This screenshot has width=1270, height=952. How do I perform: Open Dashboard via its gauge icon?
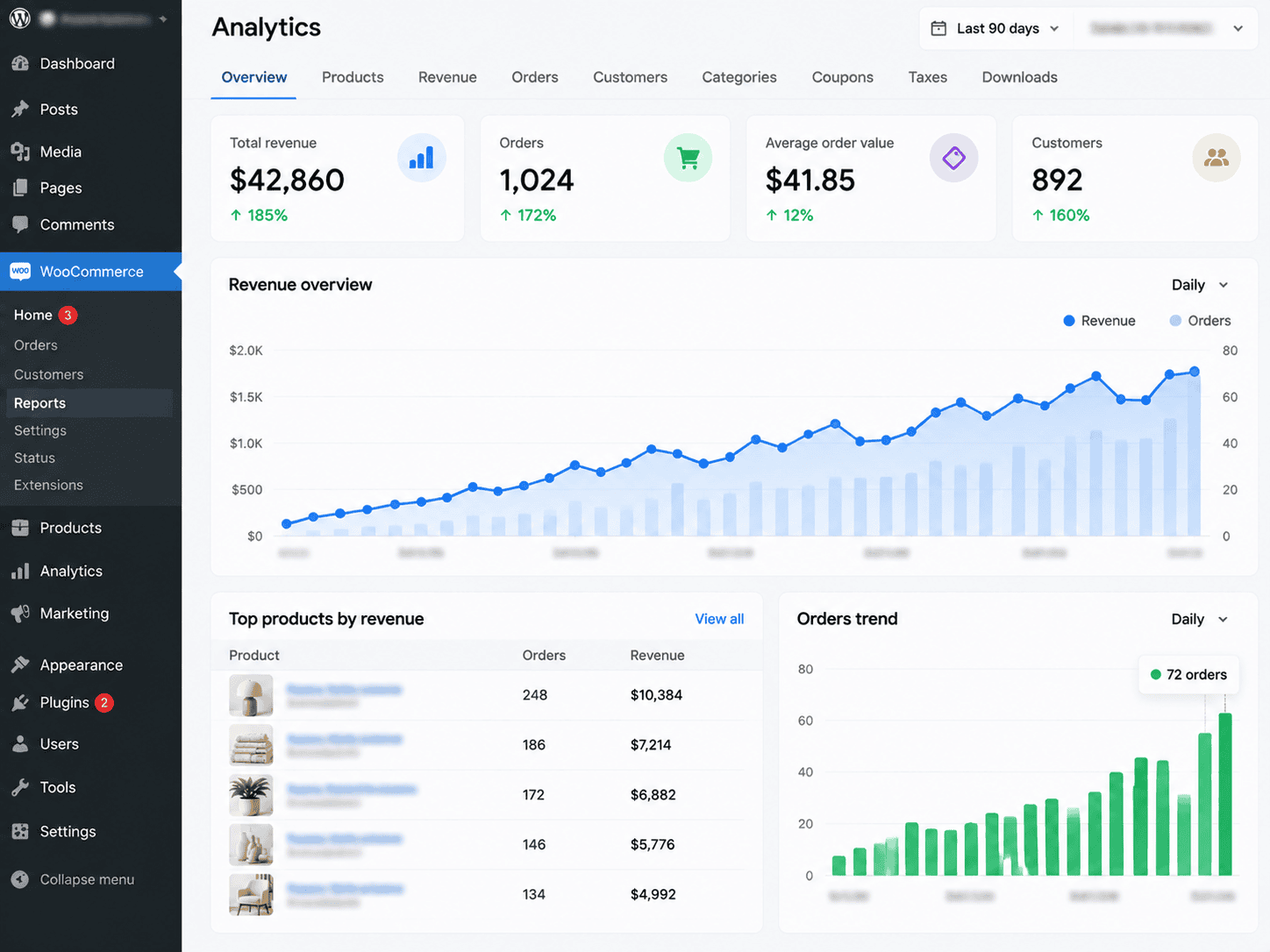(x=20, y=63)
